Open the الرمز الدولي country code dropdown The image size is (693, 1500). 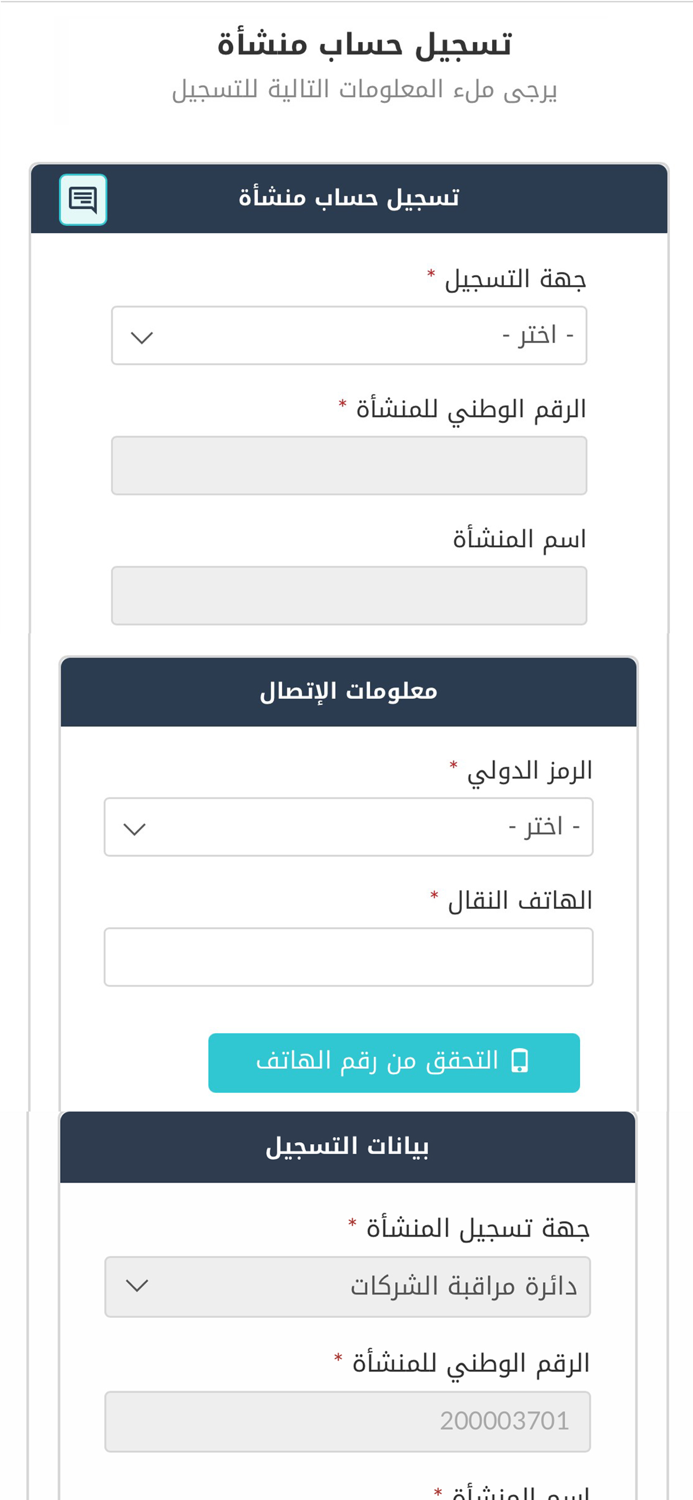point(348,826)
